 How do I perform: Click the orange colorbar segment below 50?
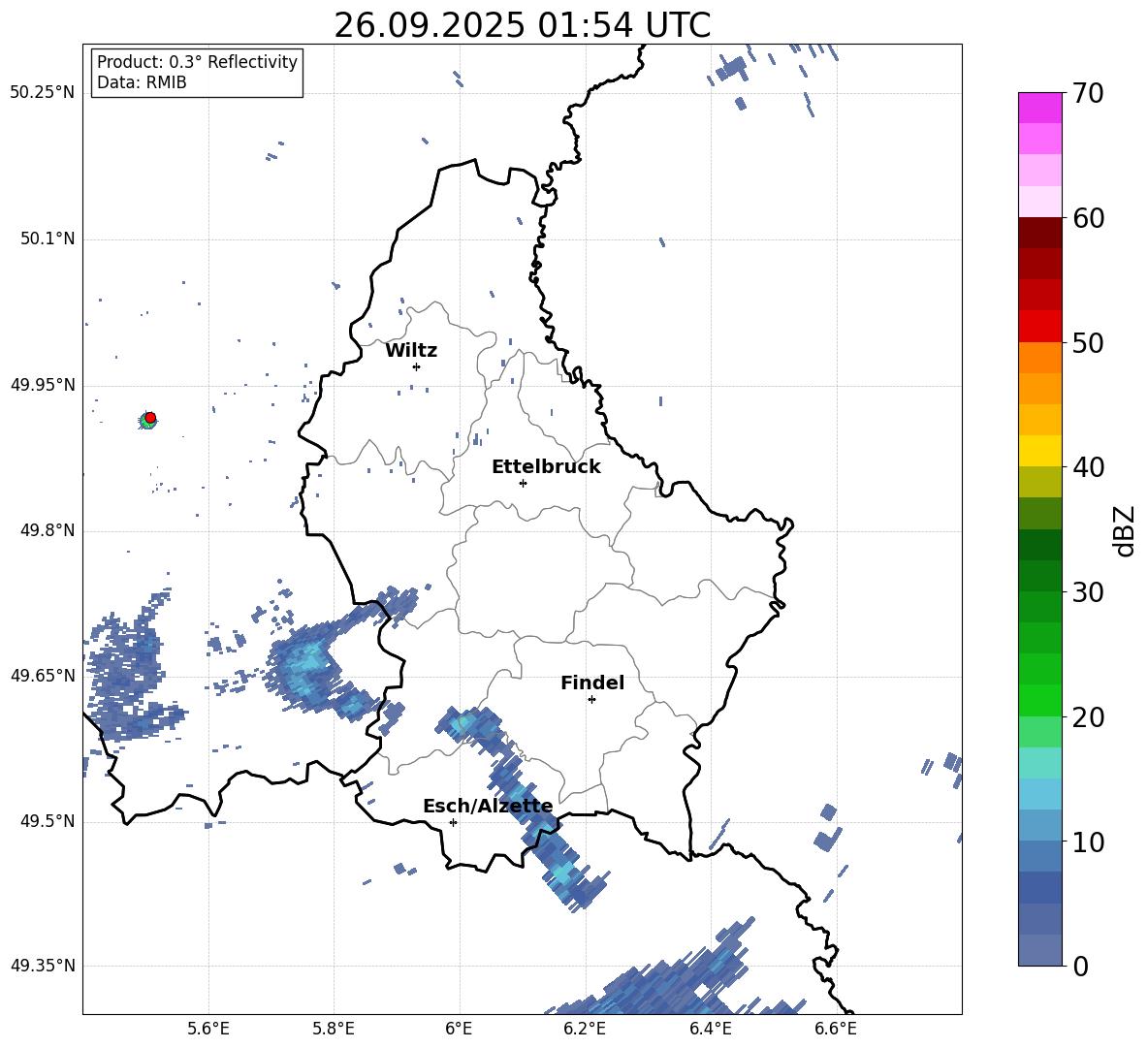coord(1039,357)
